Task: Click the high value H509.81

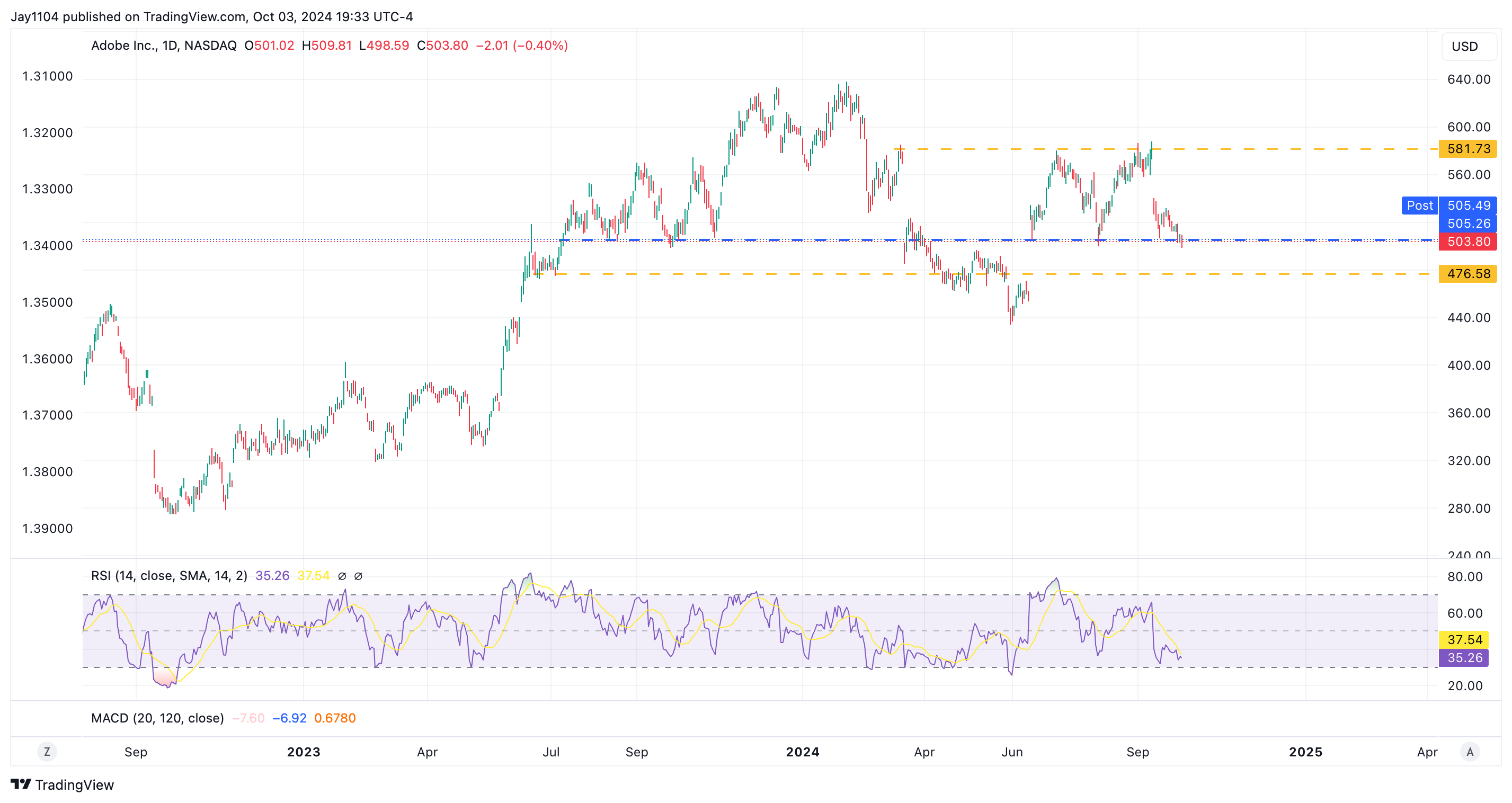Action: 327,45
